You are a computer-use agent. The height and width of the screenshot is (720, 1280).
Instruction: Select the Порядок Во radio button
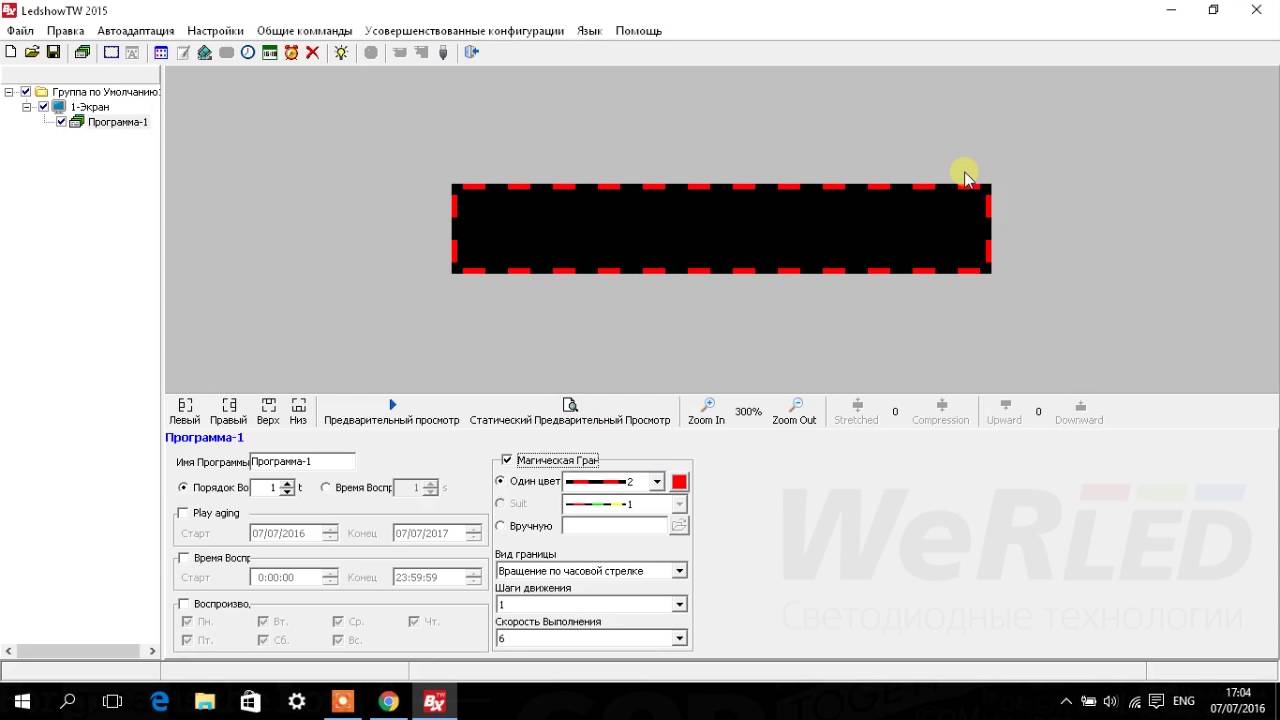(x=183, y=487)
